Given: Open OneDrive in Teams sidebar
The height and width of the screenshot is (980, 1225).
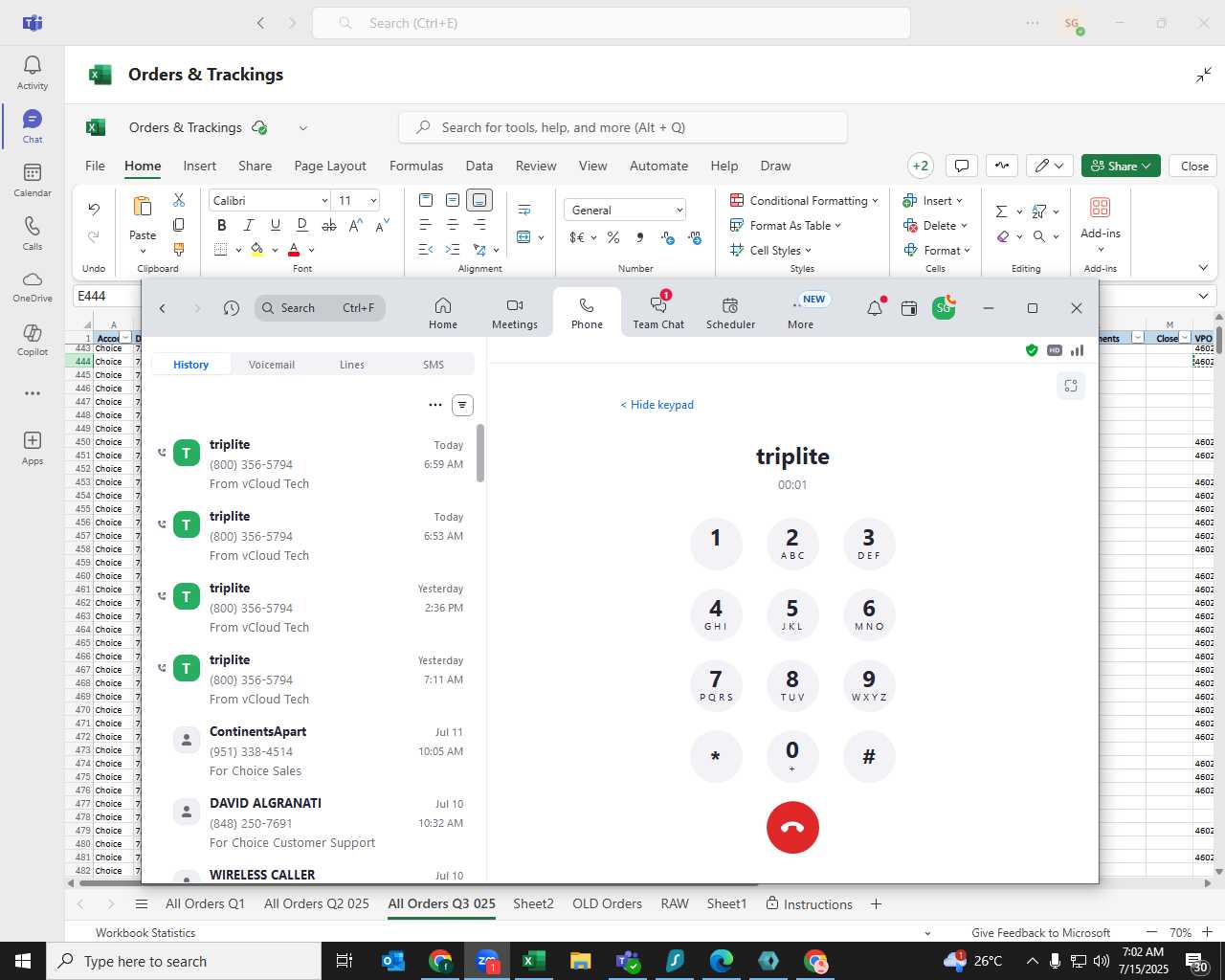Looking at the screenshot, I should click(x=33, y=286).
